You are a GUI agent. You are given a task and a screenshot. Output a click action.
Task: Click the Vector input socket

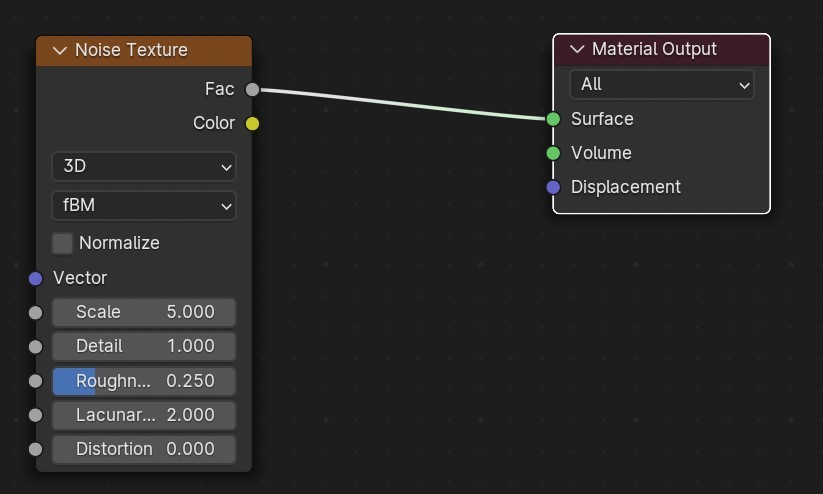(x=36, y=278)
